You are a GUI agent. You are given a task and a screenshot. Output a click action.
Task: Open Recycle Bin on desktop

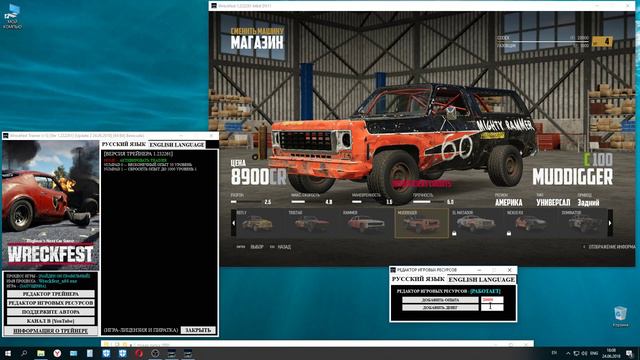tap(620, 317)
